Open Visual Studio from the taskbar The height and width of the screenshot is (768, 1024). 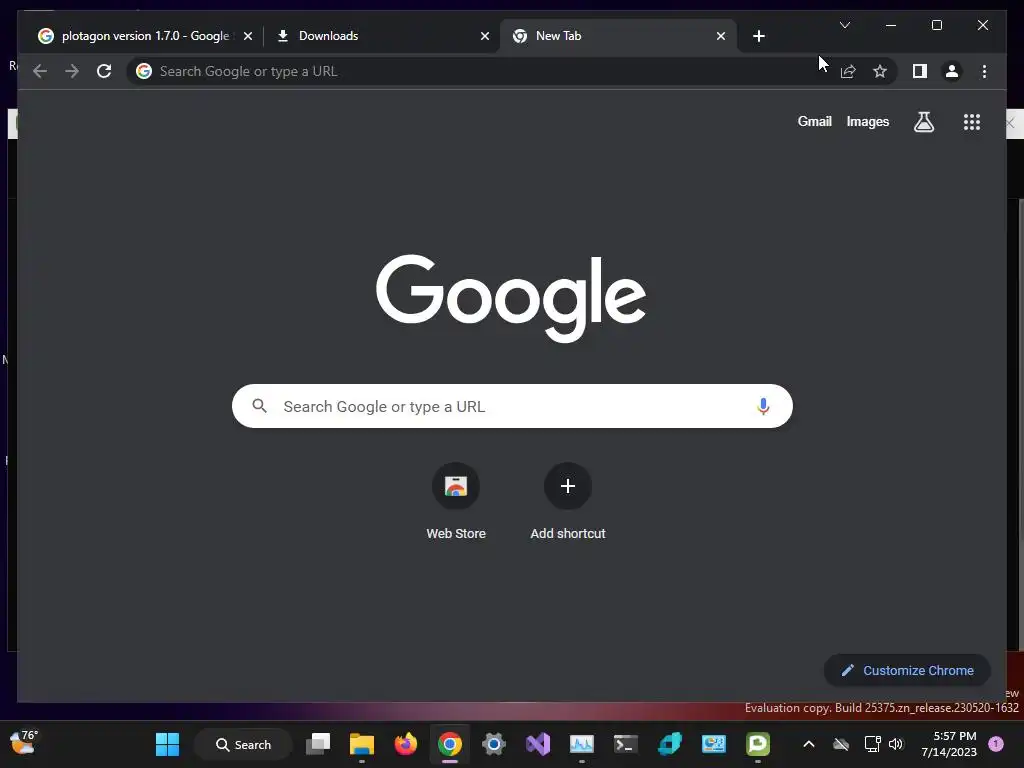pos(538,744)
